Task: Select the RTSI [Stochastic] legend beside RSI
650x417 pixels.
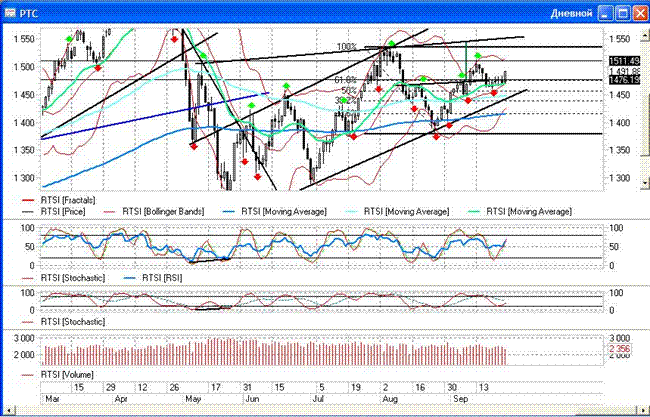Action: [63, 278]
